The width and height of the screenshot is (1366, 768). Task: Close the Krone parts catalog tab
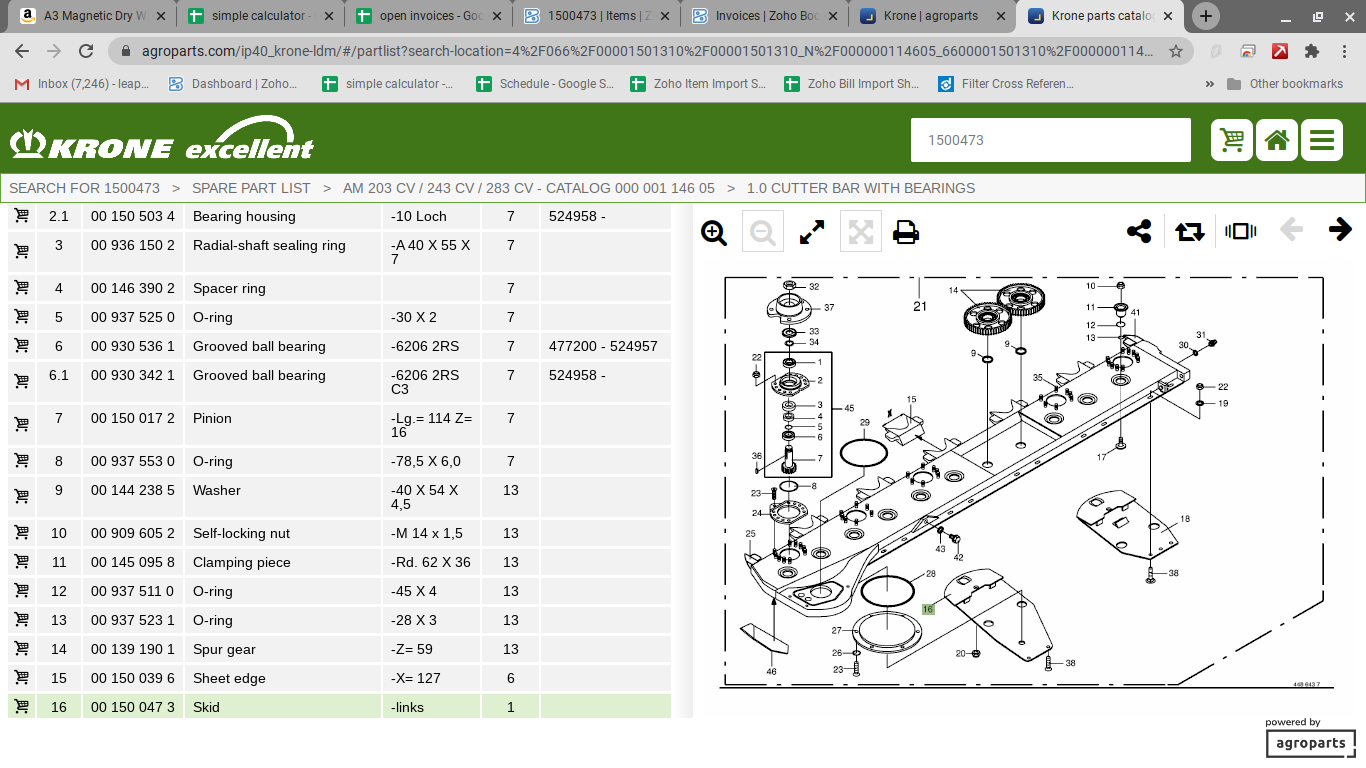tap(1170, 16)
